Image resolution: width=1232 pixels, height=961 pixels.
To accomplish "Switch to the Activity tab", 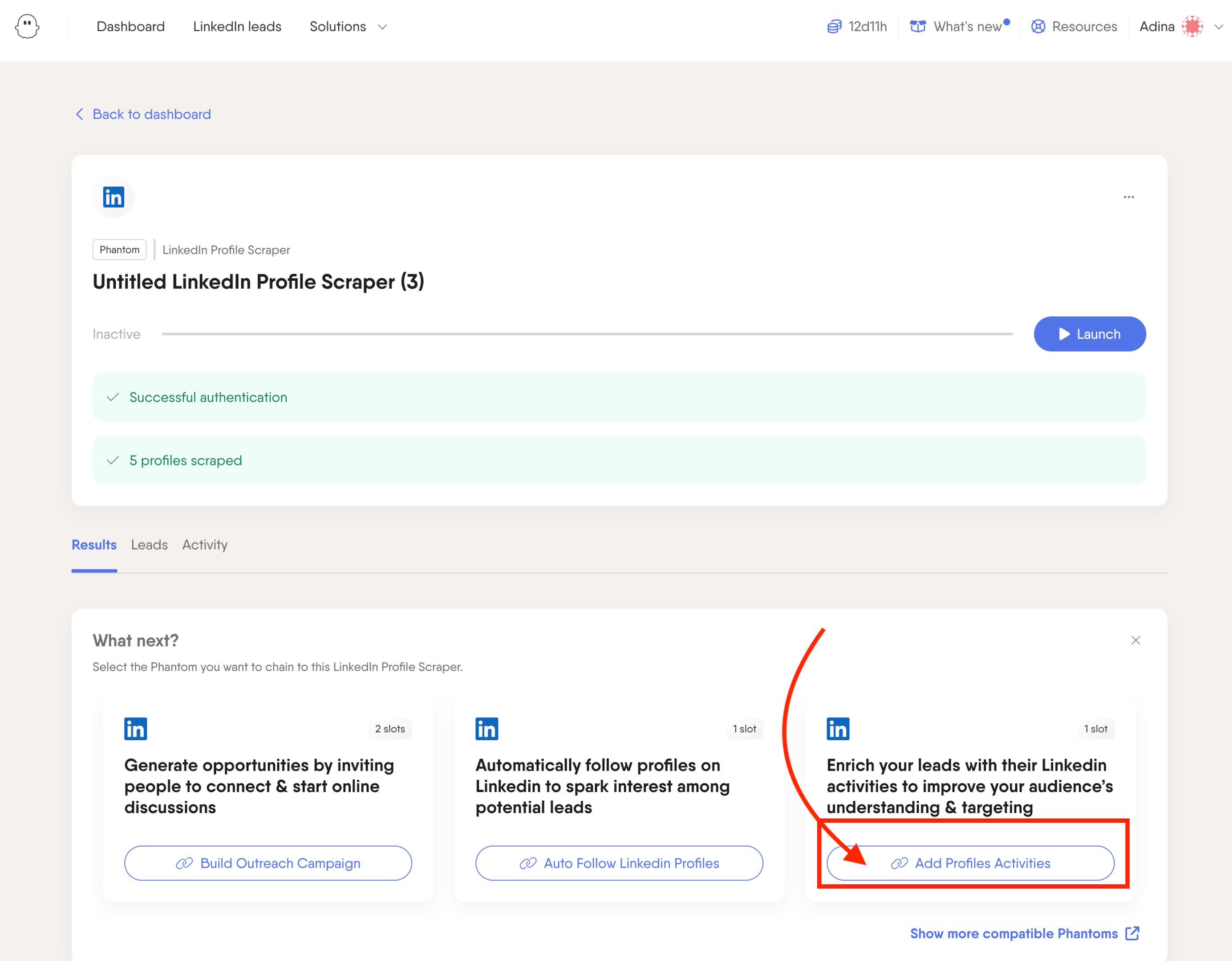I will point(205,545).
